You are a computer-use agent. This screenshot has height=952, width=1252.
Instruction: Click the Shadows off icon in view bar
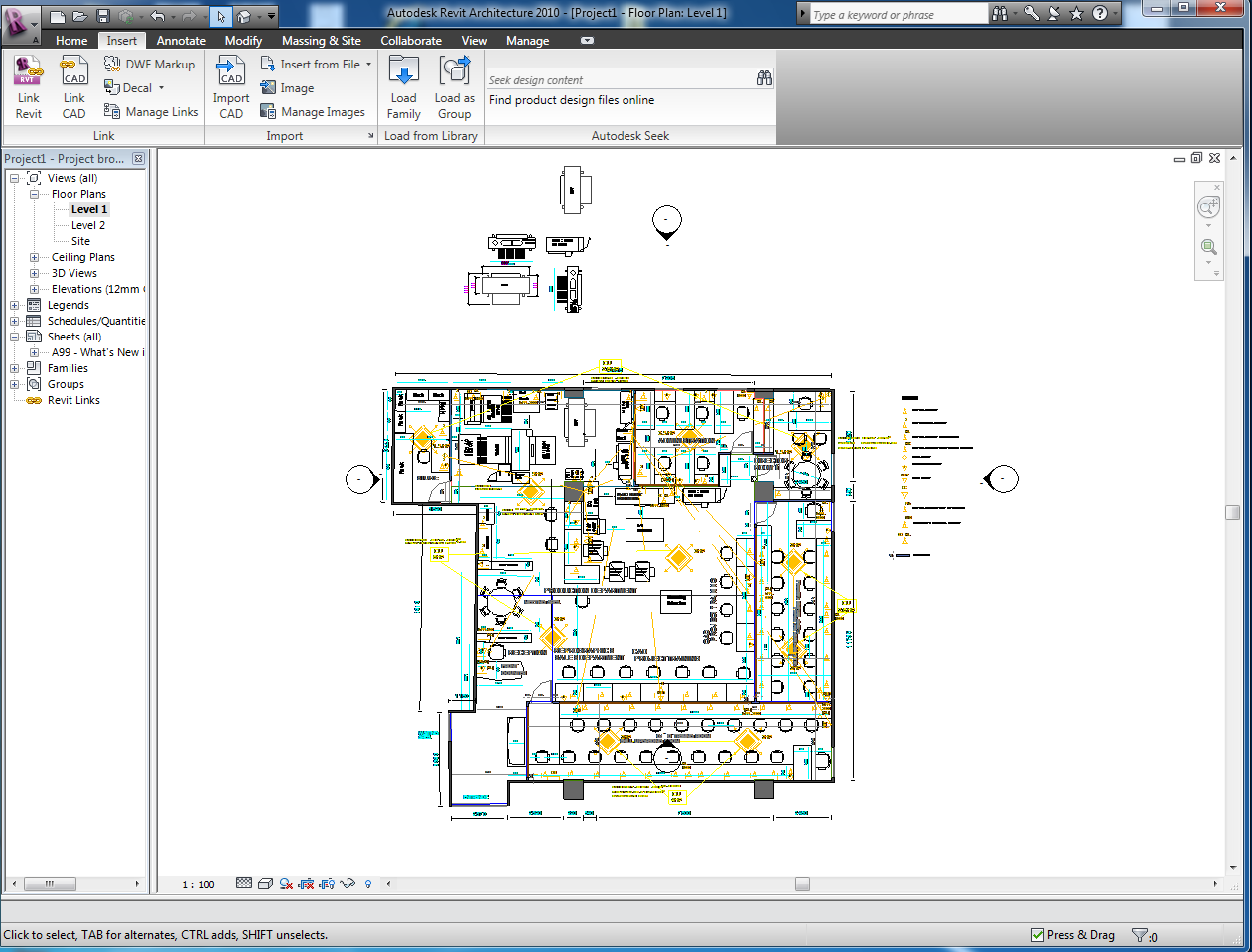[286, 884]
